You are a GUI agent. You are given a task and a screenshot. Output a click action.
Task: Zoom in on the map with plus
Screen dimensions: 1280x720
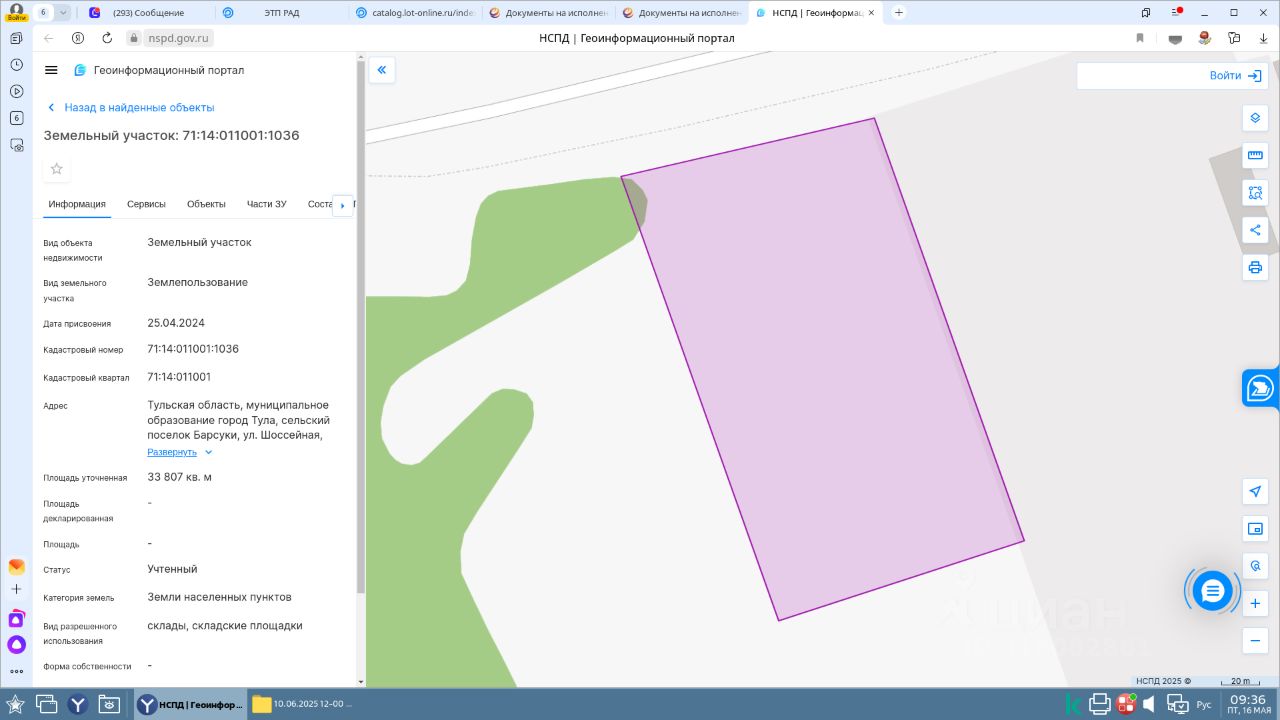[x=1255, y=603]
